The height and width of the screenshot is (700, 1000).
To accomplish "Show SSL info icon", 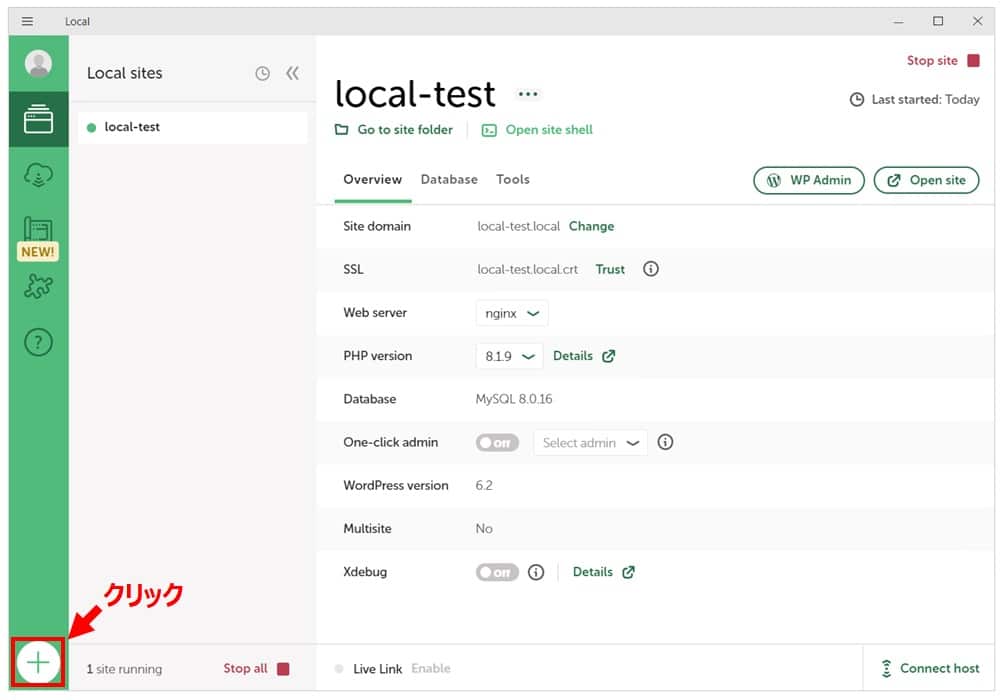I will pyautogui.click(x=651, y=269).
